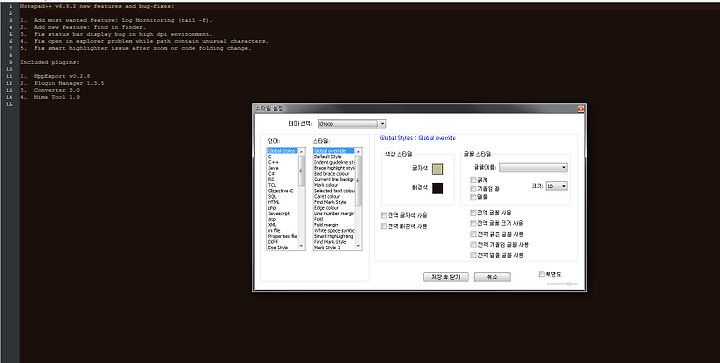Select Mark Style 1 style entry

334,247
